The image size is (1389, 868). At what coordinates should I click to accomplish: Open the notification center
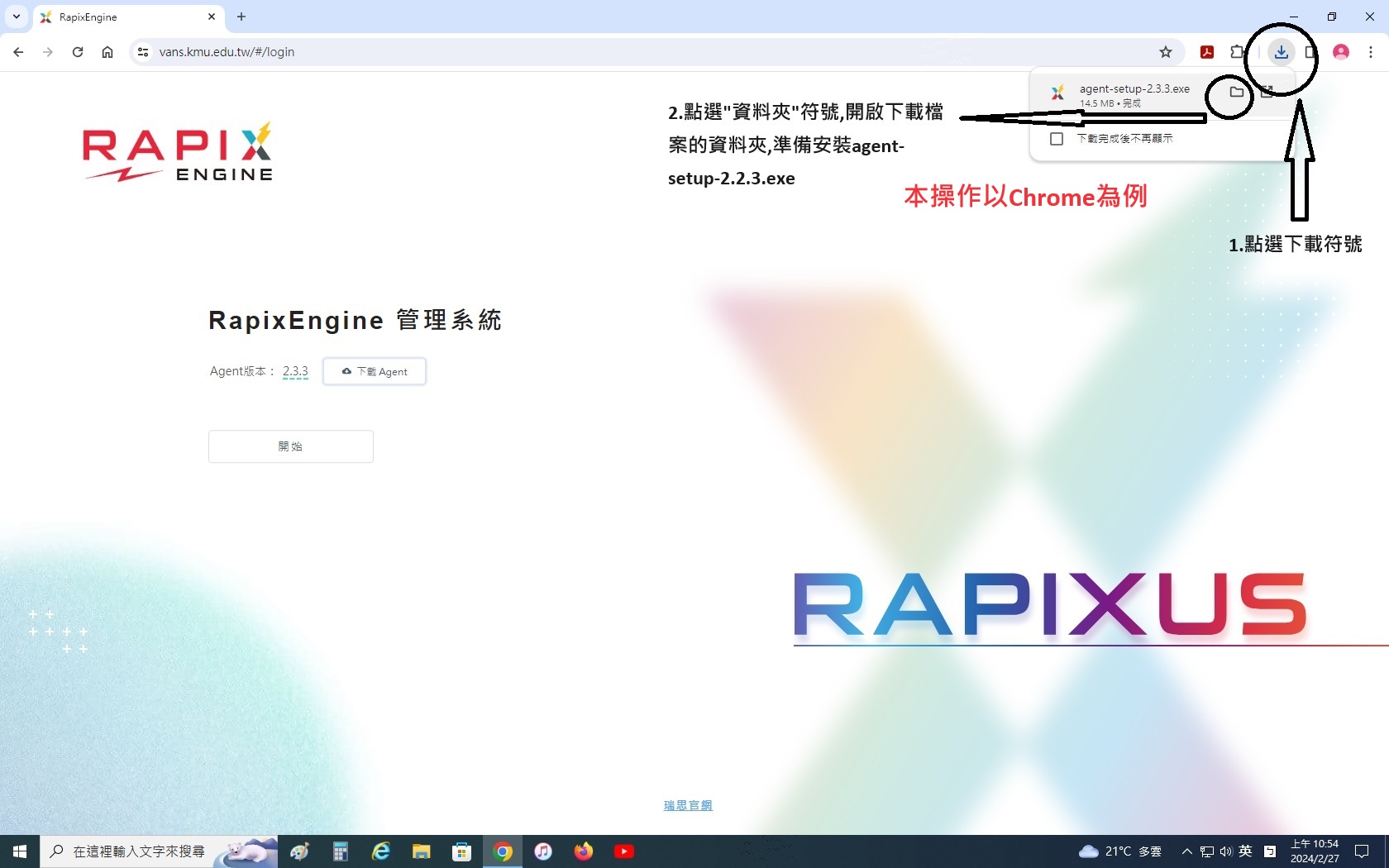1362,851
